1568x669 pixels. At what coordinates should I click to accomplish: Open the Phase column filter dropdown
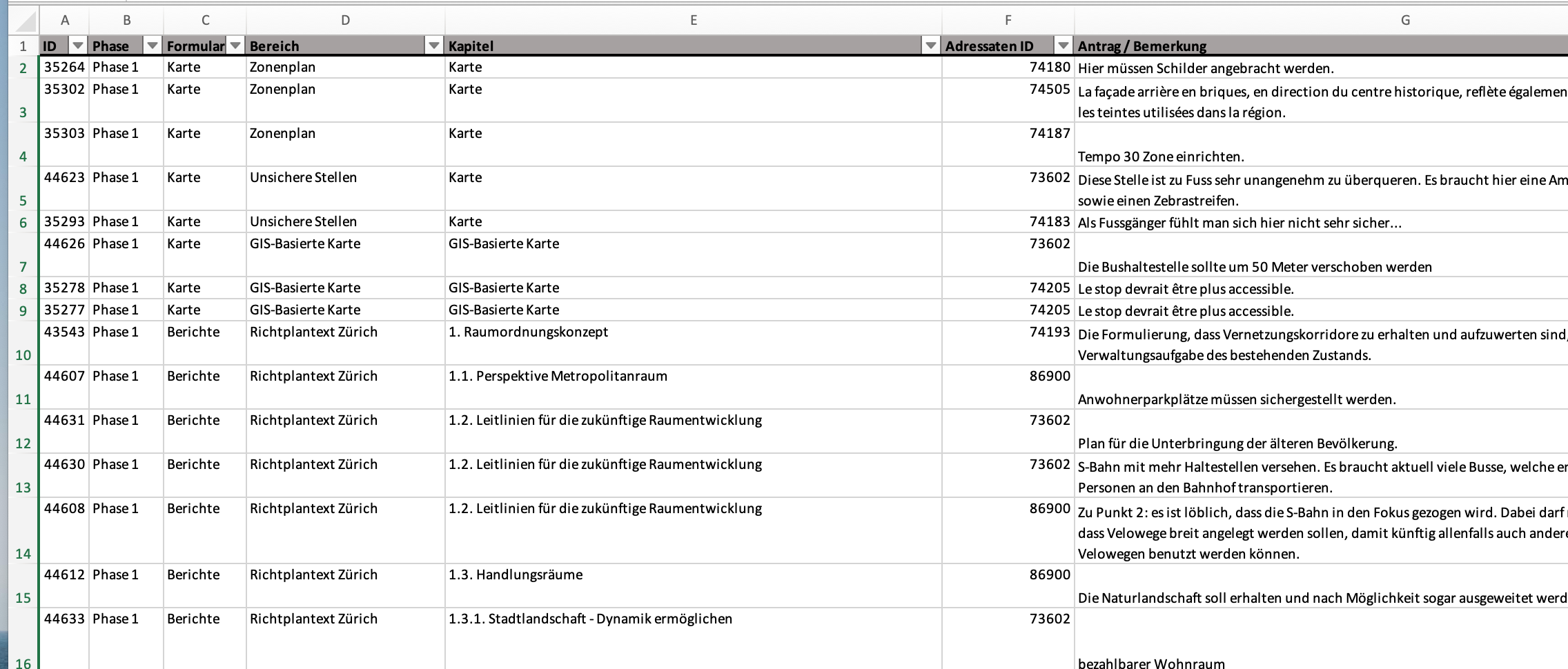click(x=153, y=46)
